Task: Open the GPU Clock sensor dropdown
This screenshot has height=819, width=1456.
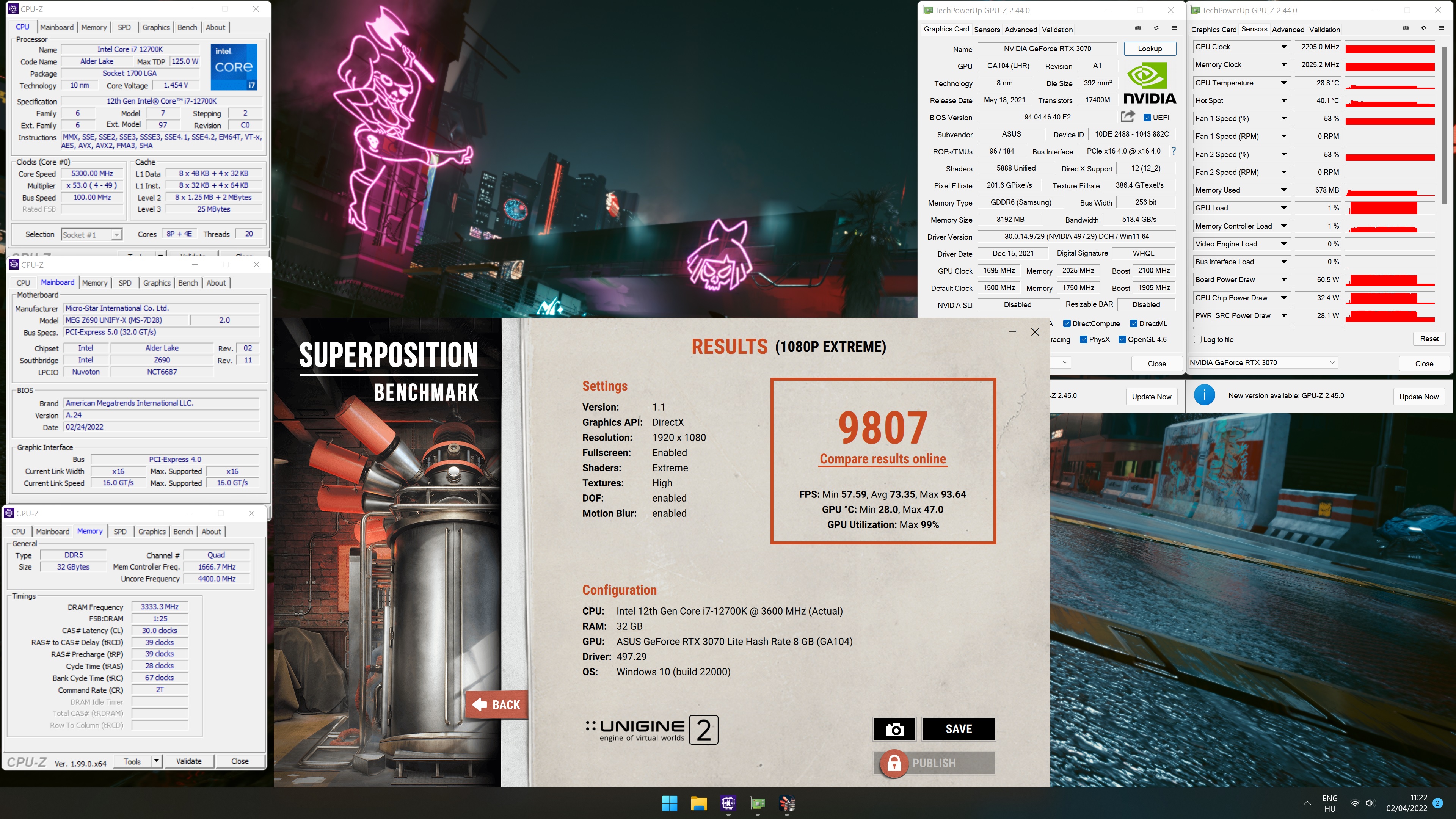Action: tap(1283, 47)
